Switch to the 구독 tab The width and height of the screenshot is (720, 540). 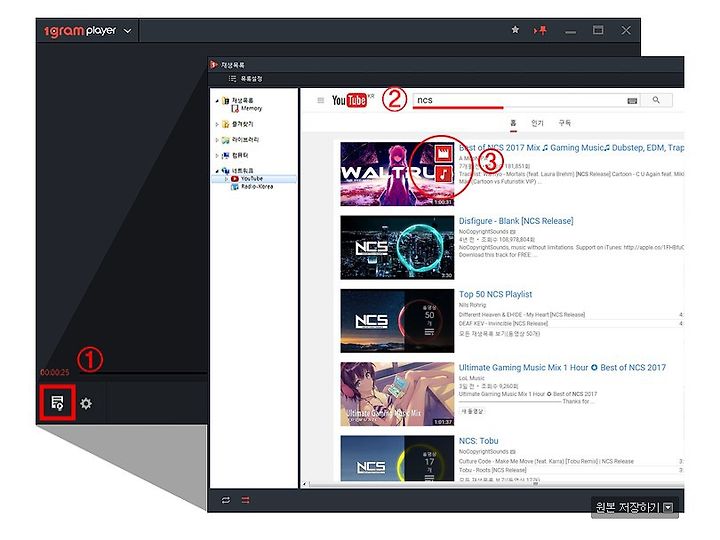565,123
